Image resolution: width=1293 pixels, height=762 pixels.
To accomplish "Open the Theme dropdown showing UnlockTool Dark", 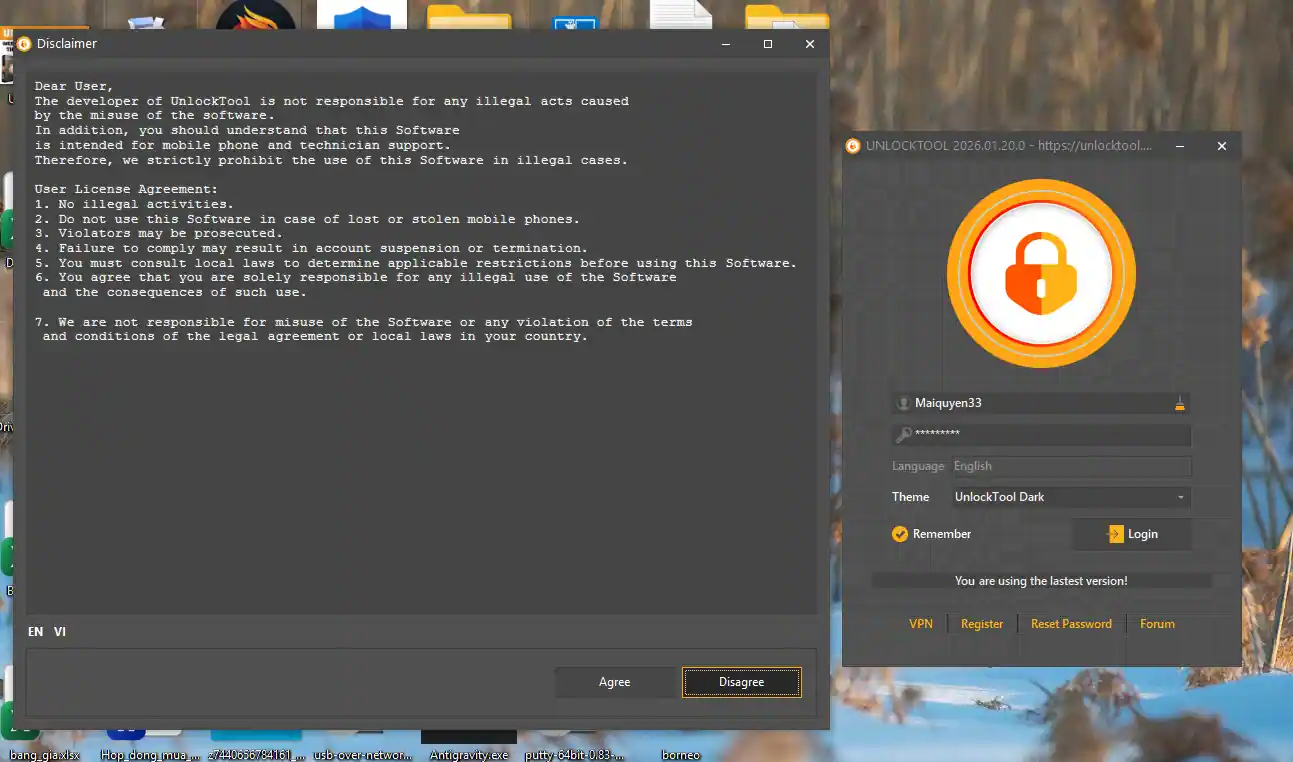I will point(1070,497).
